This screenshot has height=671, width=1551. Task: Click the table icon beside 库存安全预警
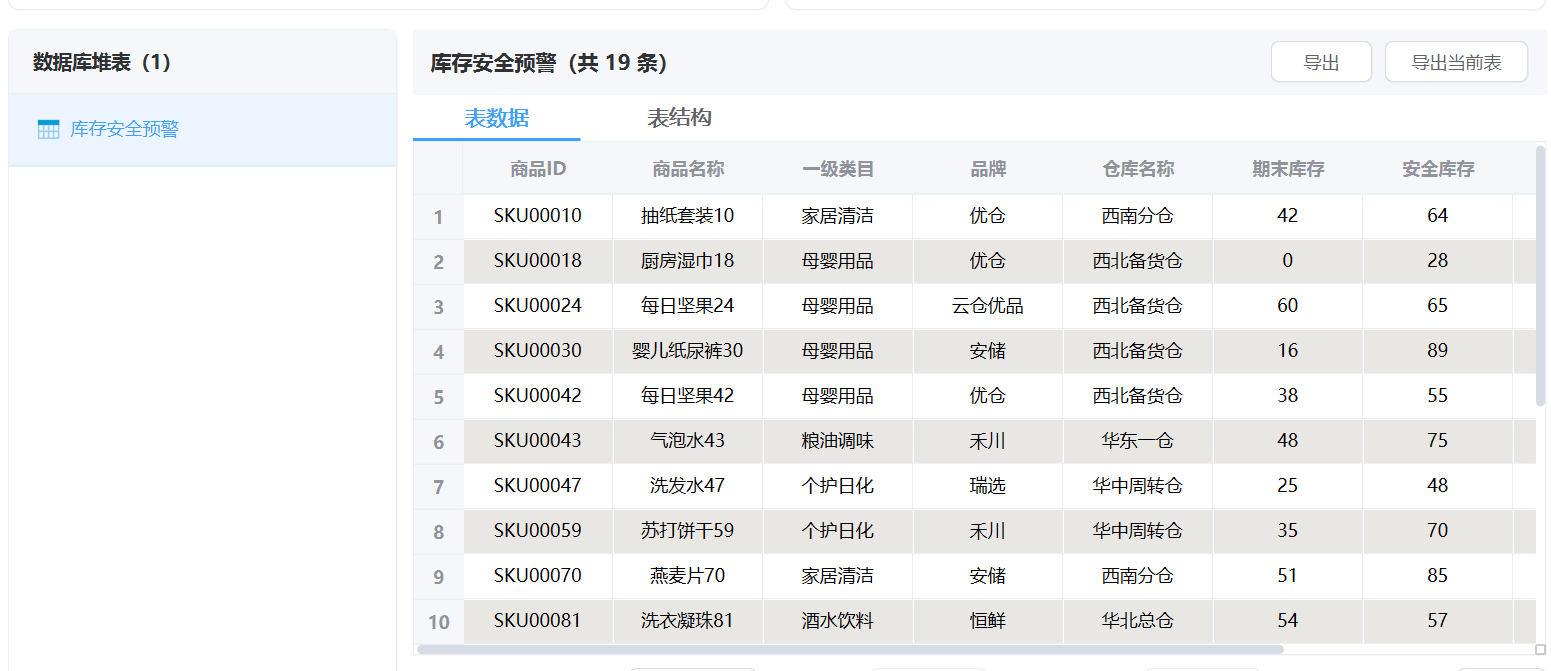48,129
